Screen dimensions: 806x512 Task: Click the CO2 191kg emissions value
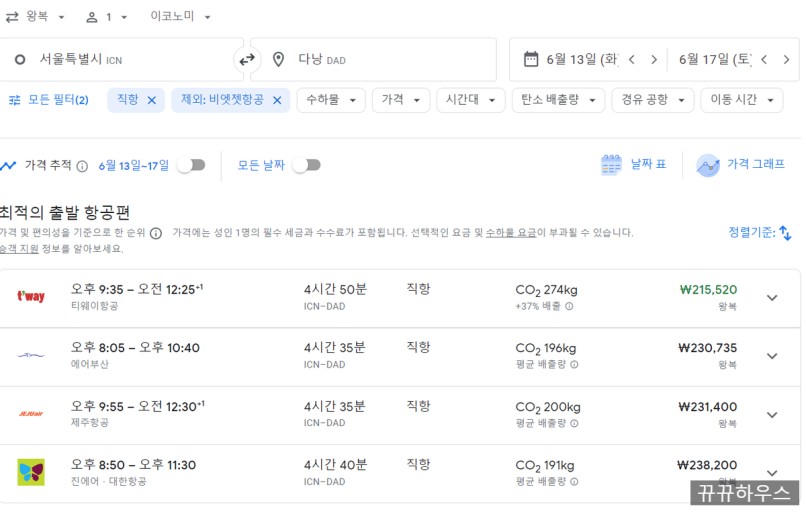tap(545, 466)
